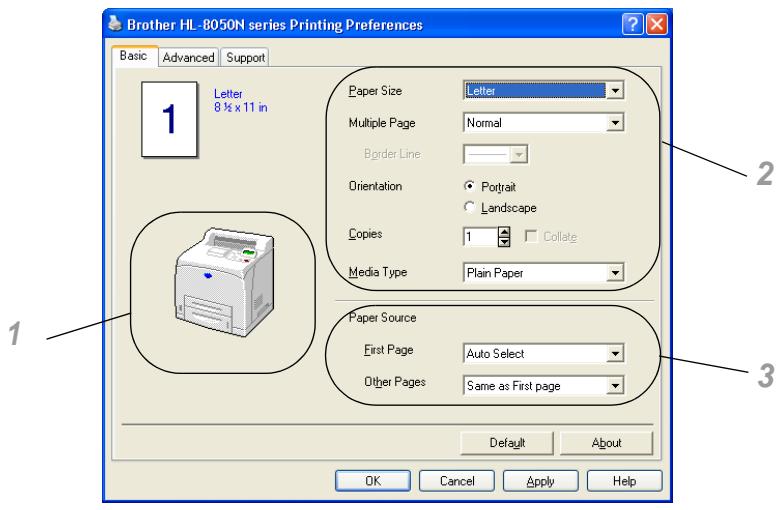Increase copies with the up arrow
Image resolution: width=782 pixels, height=510 pixels.
[x=504, y=232]
